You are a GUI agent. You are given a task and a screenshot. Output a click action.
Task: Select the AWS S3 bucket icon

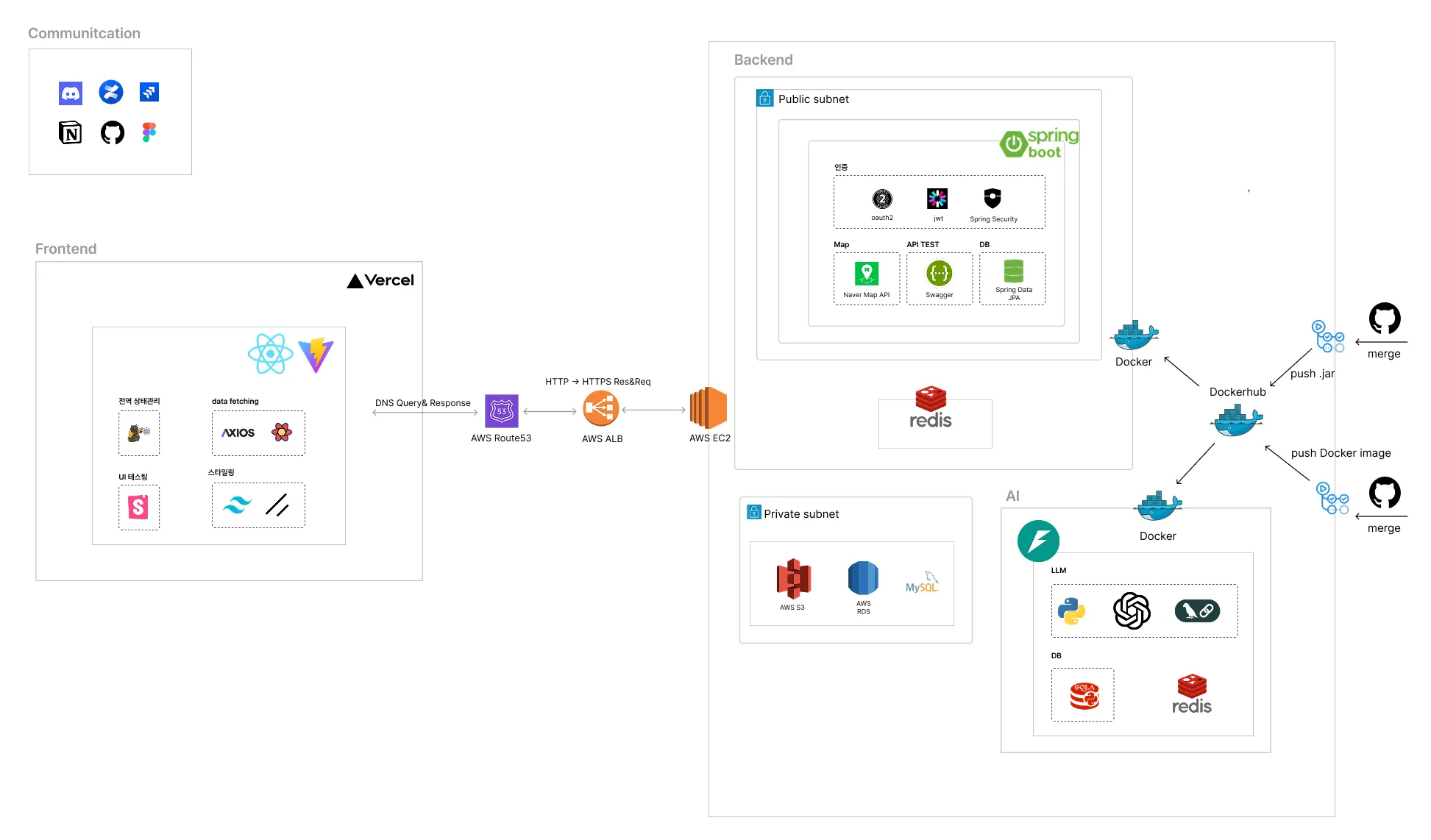coord(794,578)
